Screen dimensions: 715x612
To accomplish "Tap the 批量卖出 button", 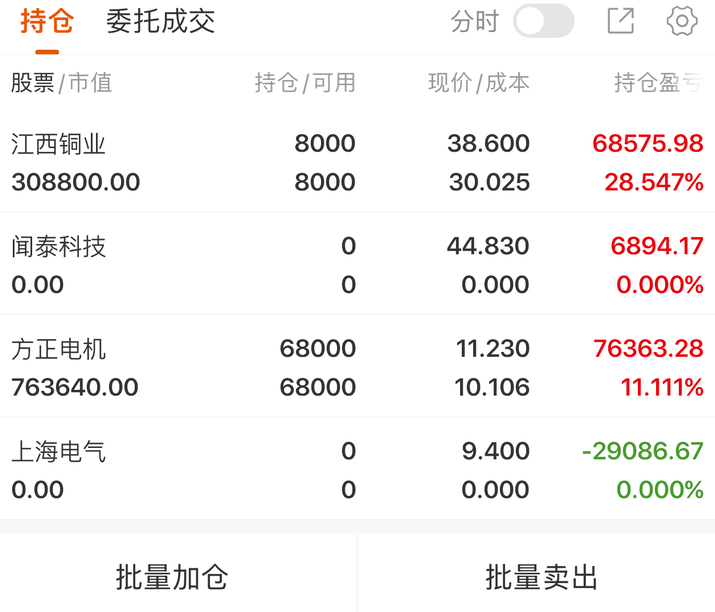I will (541, 577).
